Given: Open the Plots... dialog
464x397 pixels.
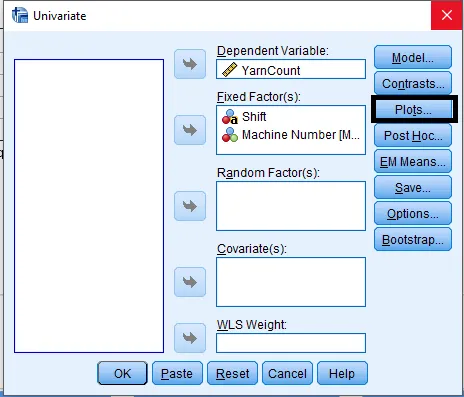Looking at the screenshot, I should coord(413,109).
